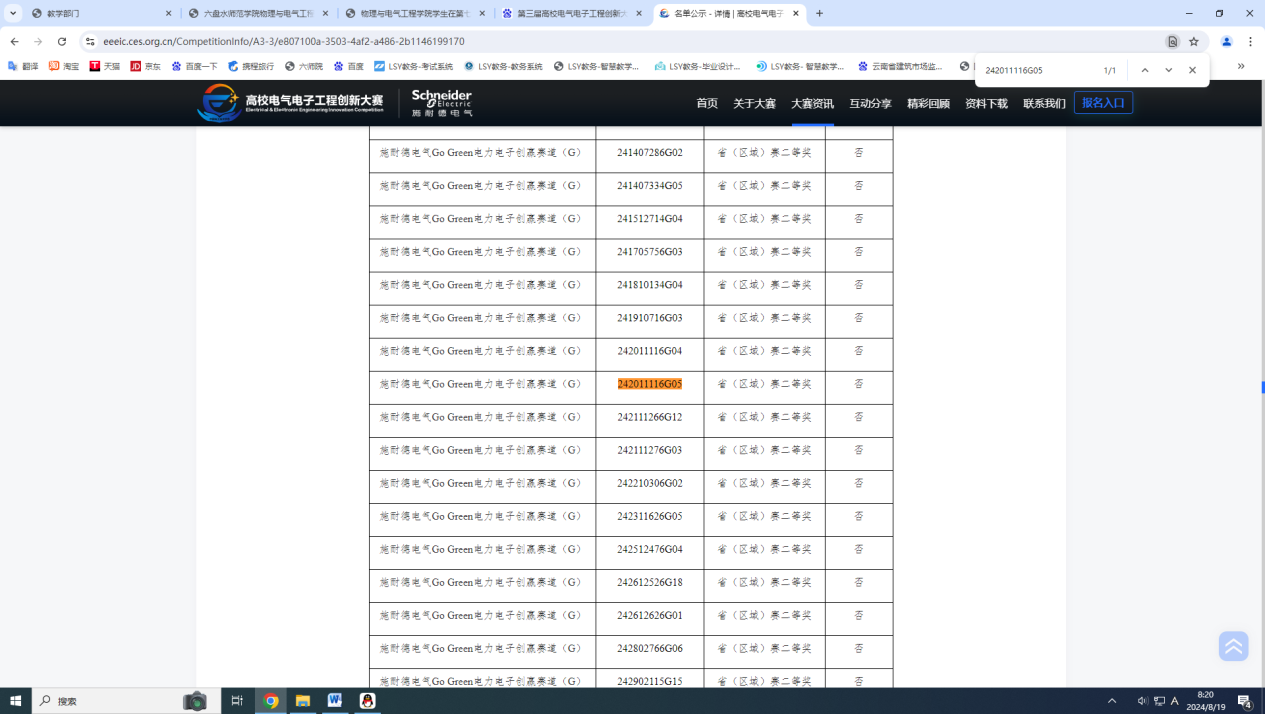
Task: Open a new browser tab
Action: pos(820,13)
